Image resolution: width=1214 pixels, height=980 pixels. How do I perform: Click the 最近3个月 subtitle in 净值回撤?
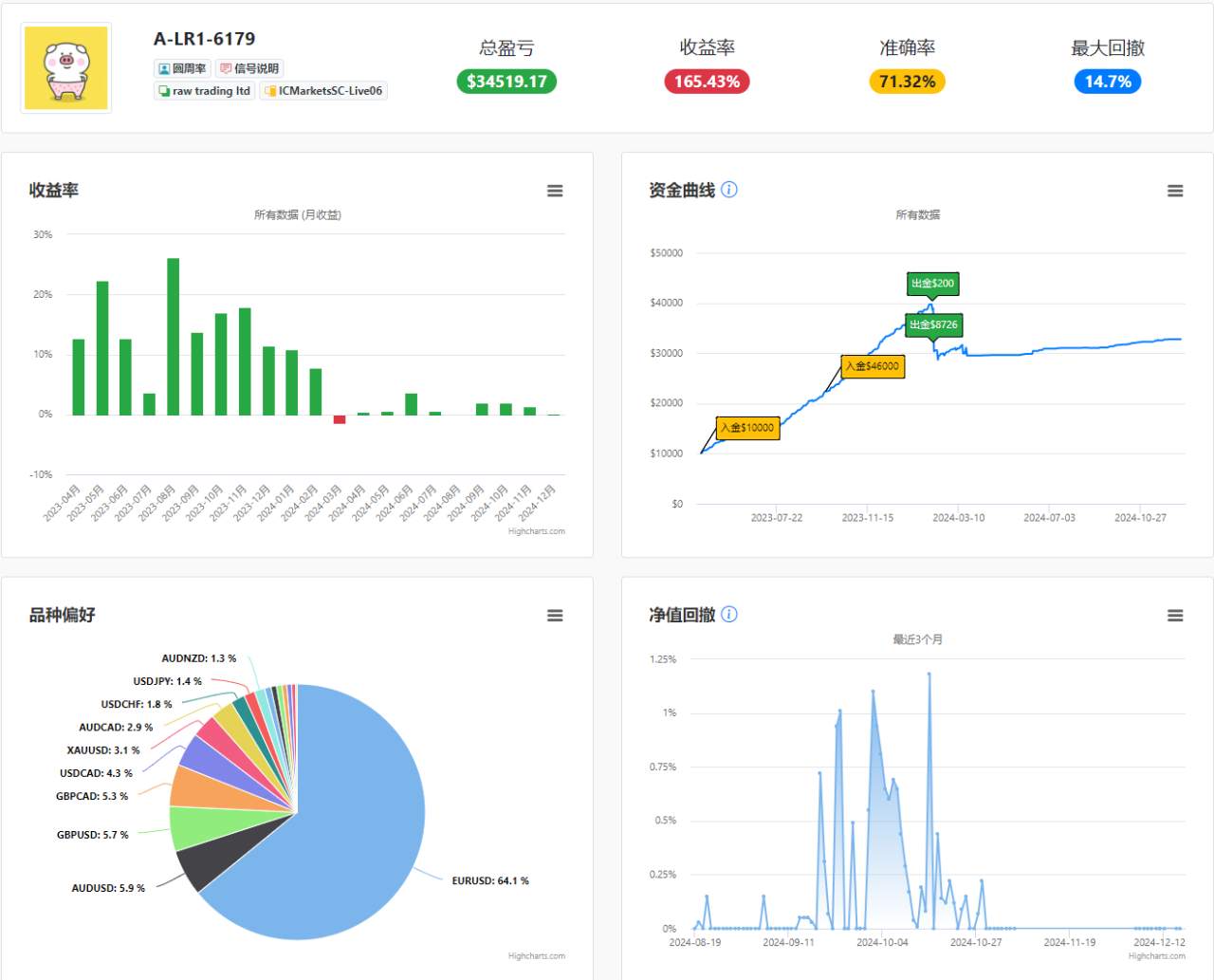[917, 640]
